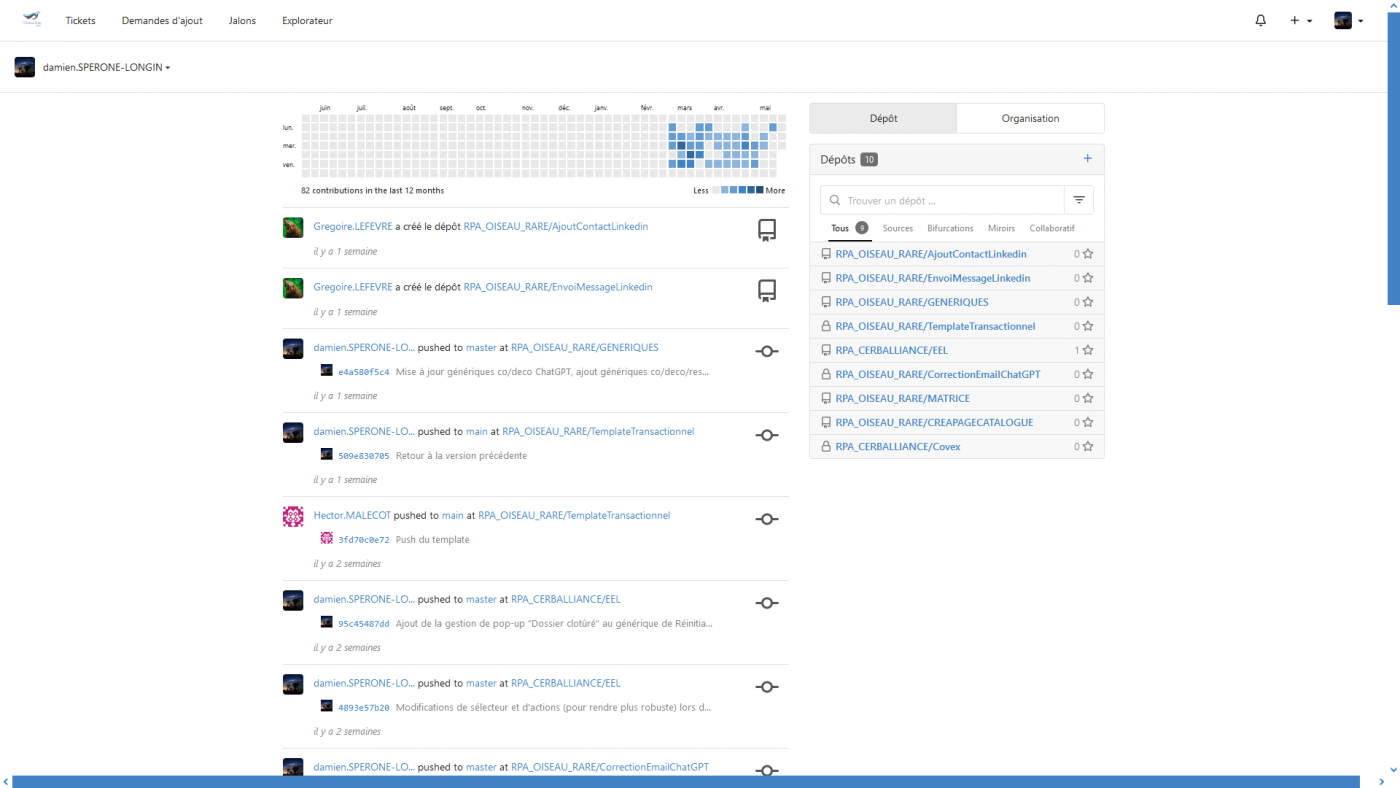
Task: Open the RPA_CERBALLIANCE/Covex repository link
Action: click(x=897, y=447)
